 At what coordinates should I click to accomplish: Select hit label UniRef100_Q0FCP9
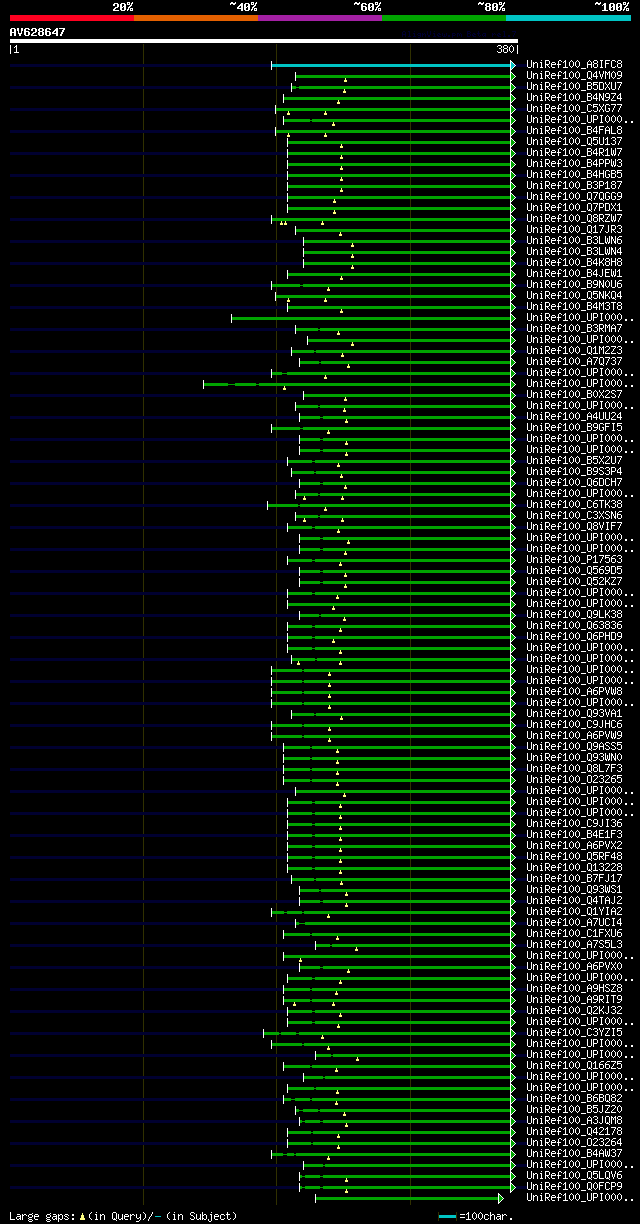point(574,1187)
